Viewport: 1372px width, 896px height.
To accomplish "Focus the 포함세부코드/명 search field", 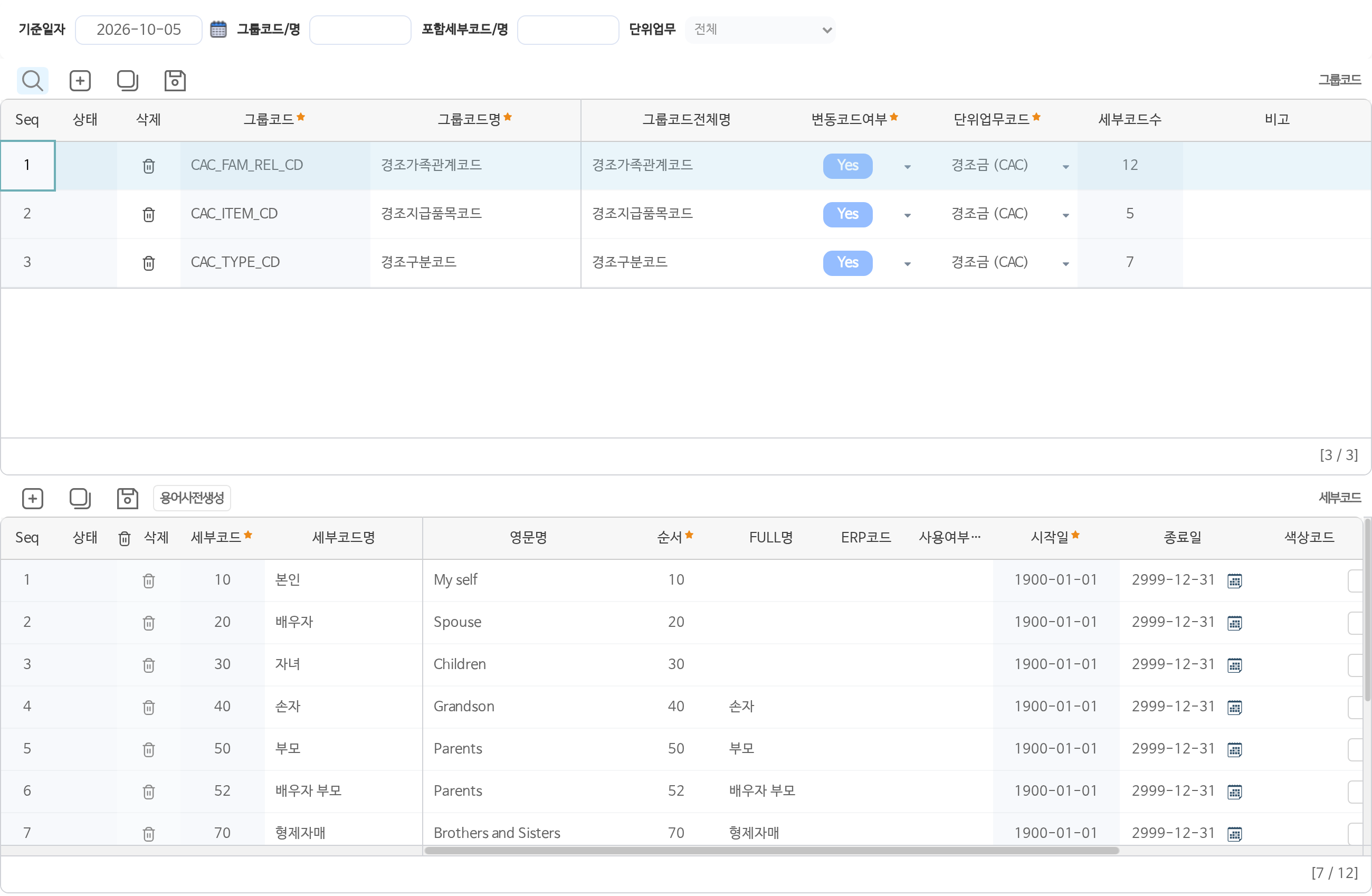I will tap(568, 30).
